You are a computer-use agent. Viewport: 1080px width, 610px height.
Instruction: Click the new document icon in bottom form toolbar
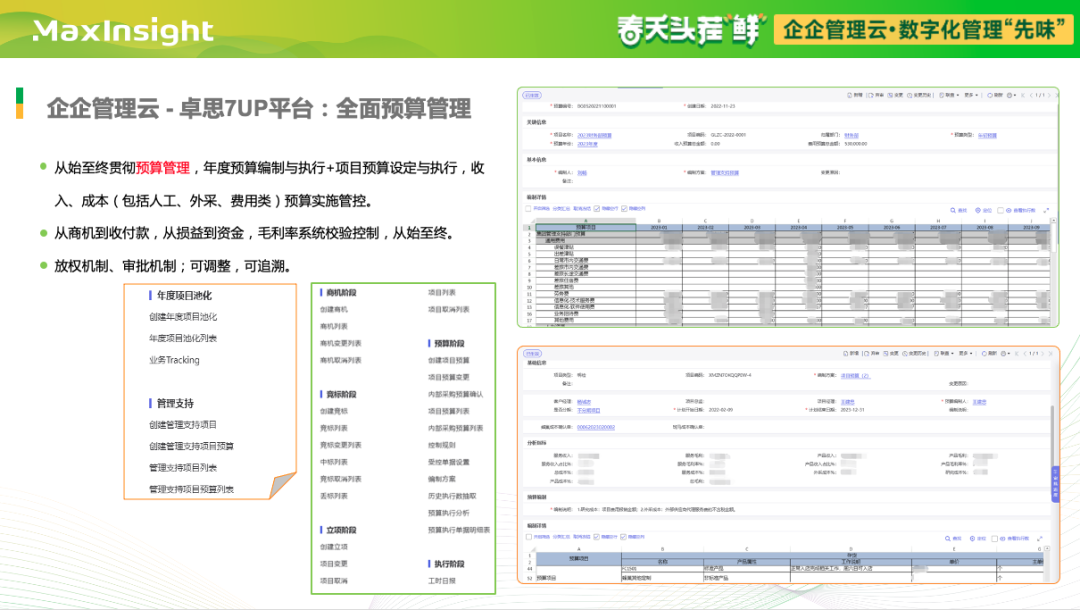pyautogui.click(x=847, y=354)
